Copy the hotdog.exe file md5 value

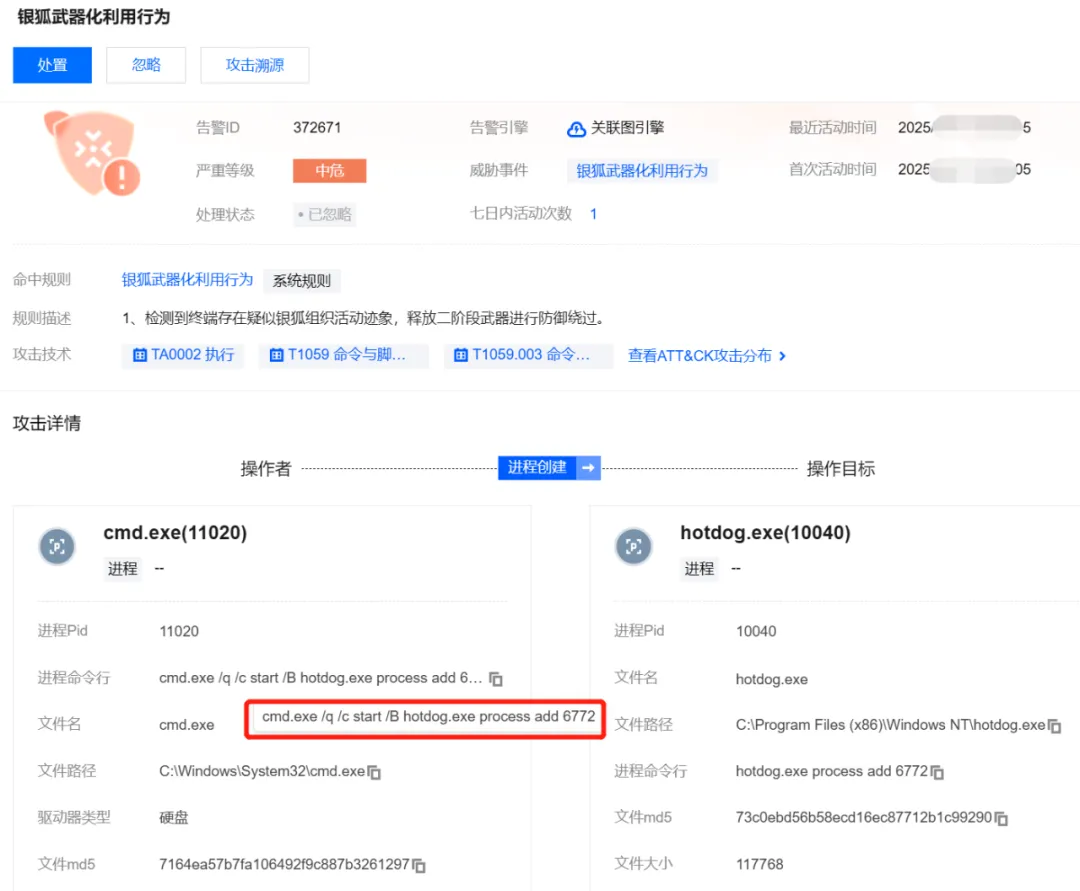tap(1001, 819)
